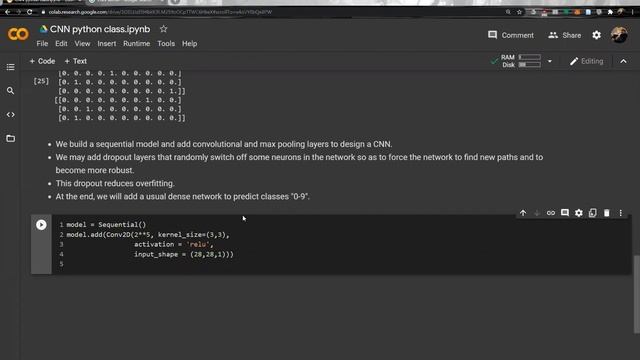The width and height of the screenshot is (640, 360).
Task: Click the browser back arrow
Action: [x=8, y=12]
